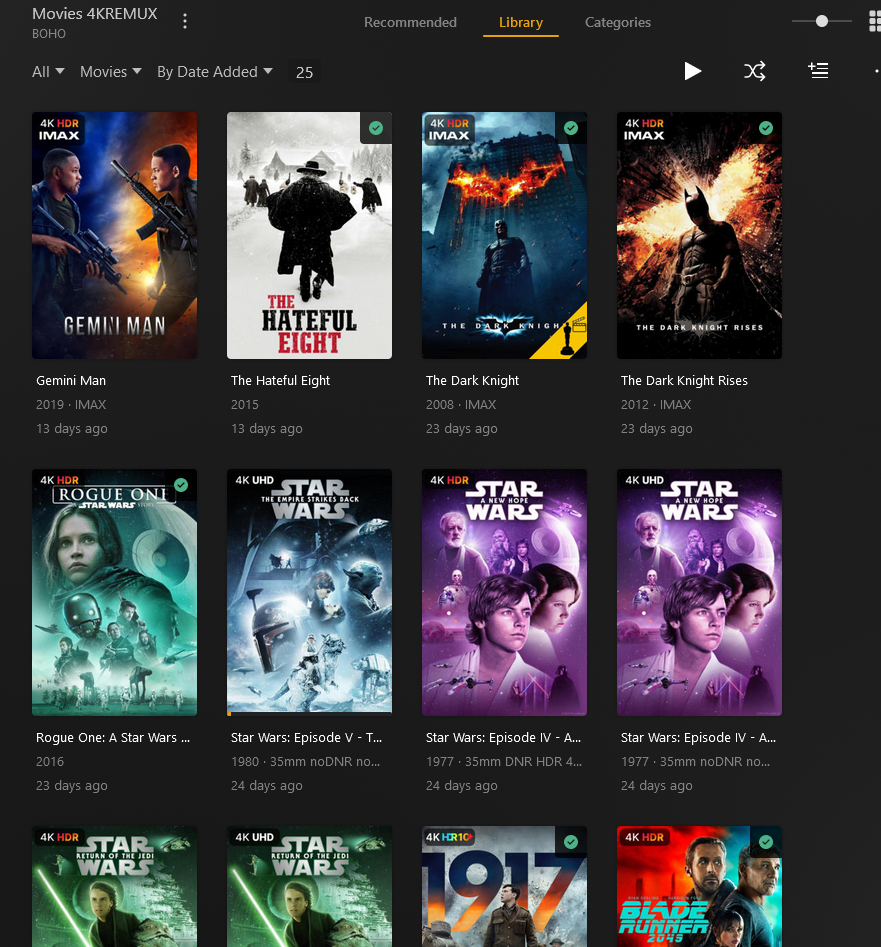Open The Dark Knight poster
Image resolution: width=881 pixels, height=947 pixels.
(504, 236)
